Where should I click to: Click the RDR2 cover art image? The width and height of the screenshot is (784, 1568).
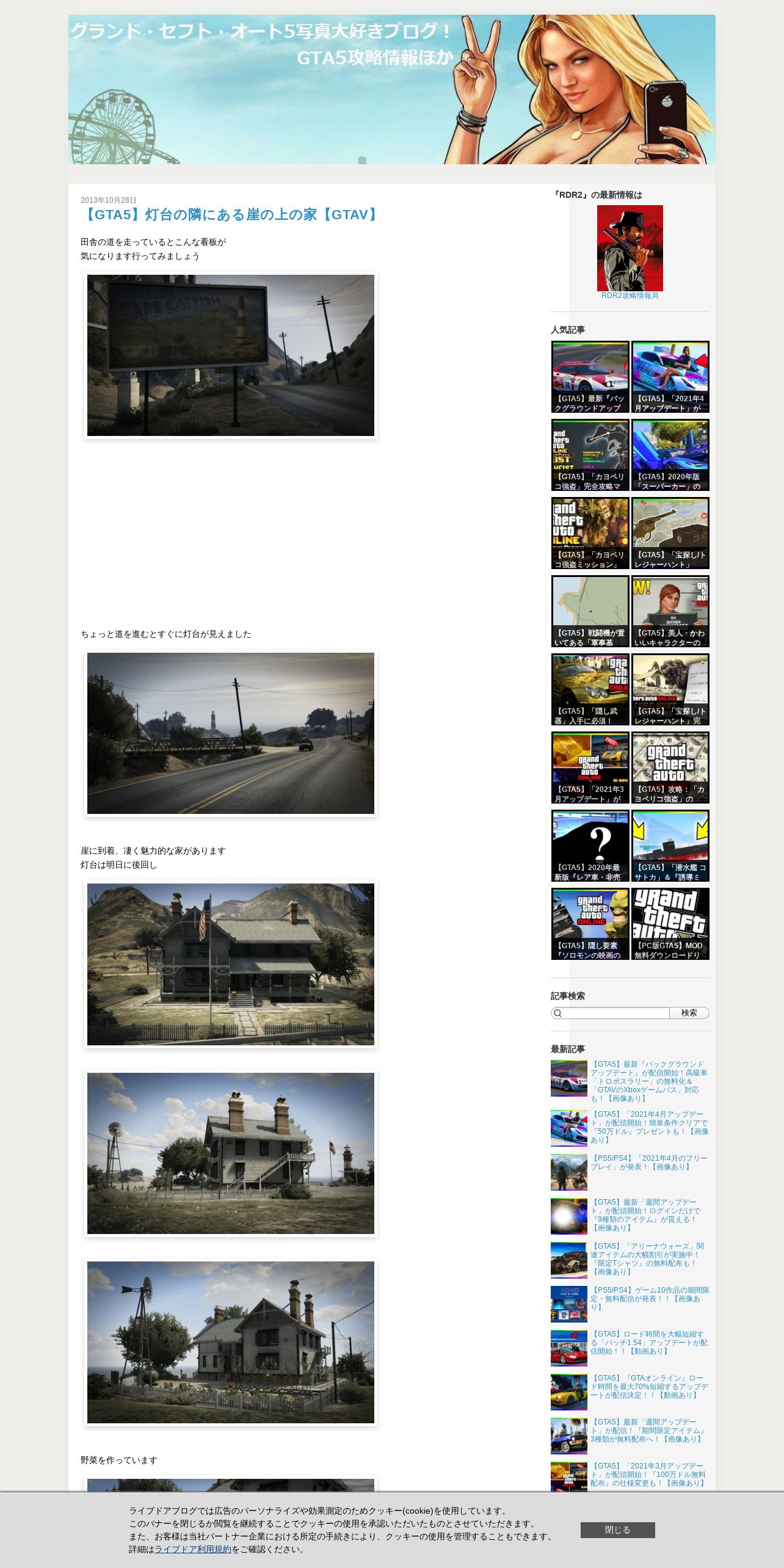point(630,248)
